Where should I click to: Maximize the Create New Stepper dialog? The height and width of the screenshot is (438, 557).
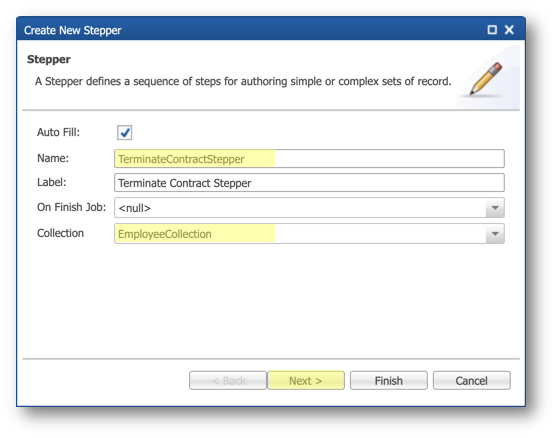pos(492,30)
